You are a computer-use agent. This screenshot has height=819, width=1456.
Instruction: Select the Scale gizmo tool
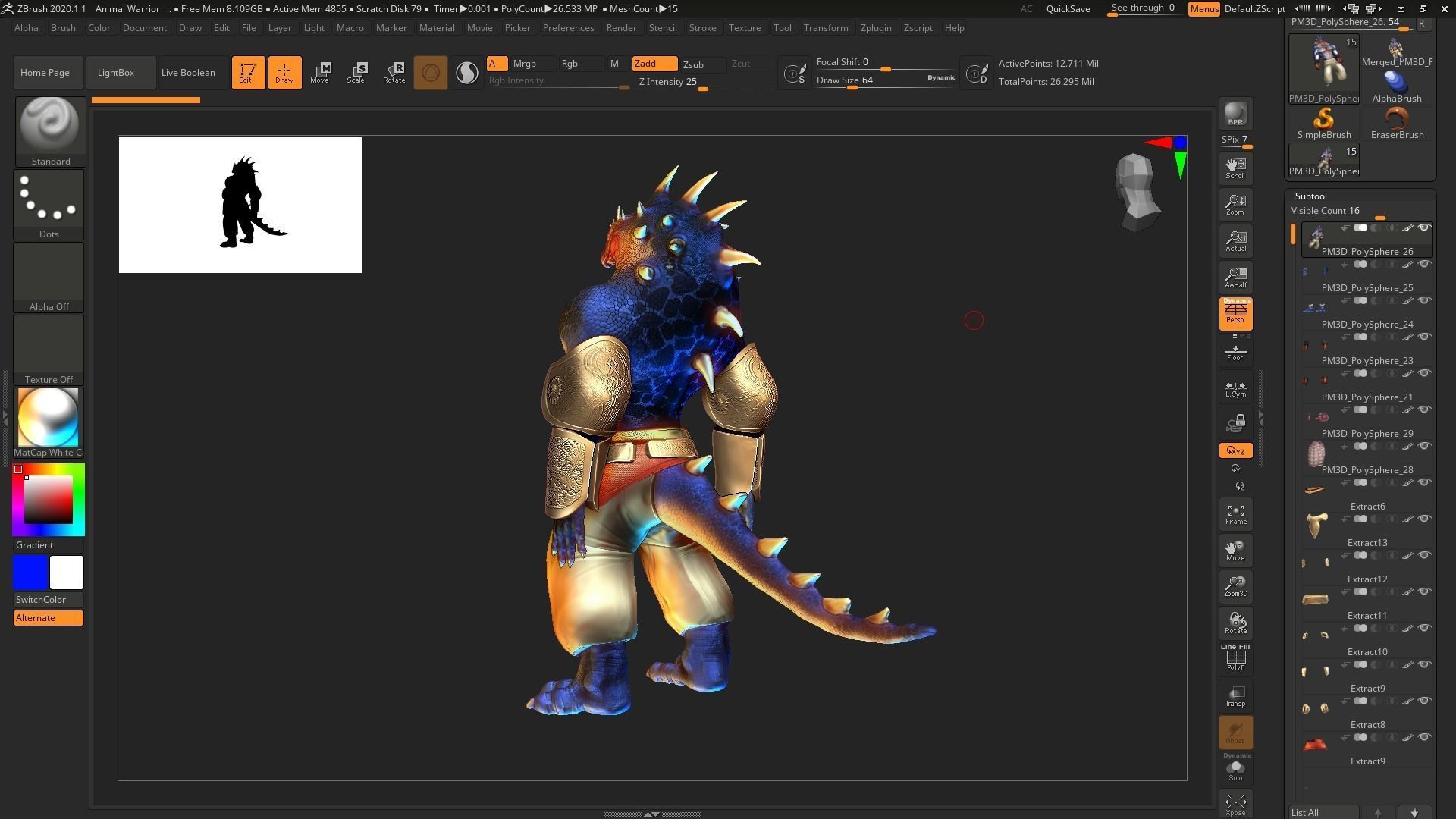pos(356,73)
